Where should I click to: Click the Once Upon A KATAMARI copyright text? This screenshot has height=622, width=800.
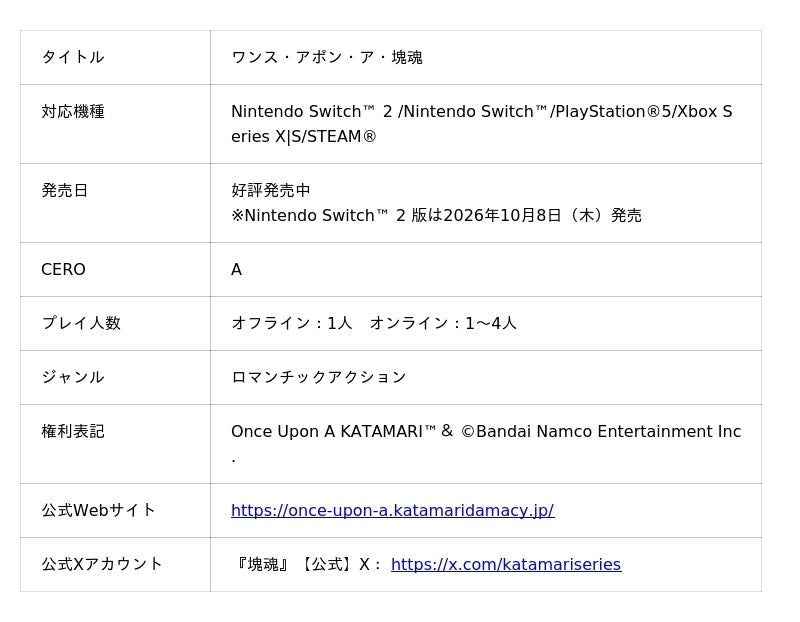(x=486, y=443)
